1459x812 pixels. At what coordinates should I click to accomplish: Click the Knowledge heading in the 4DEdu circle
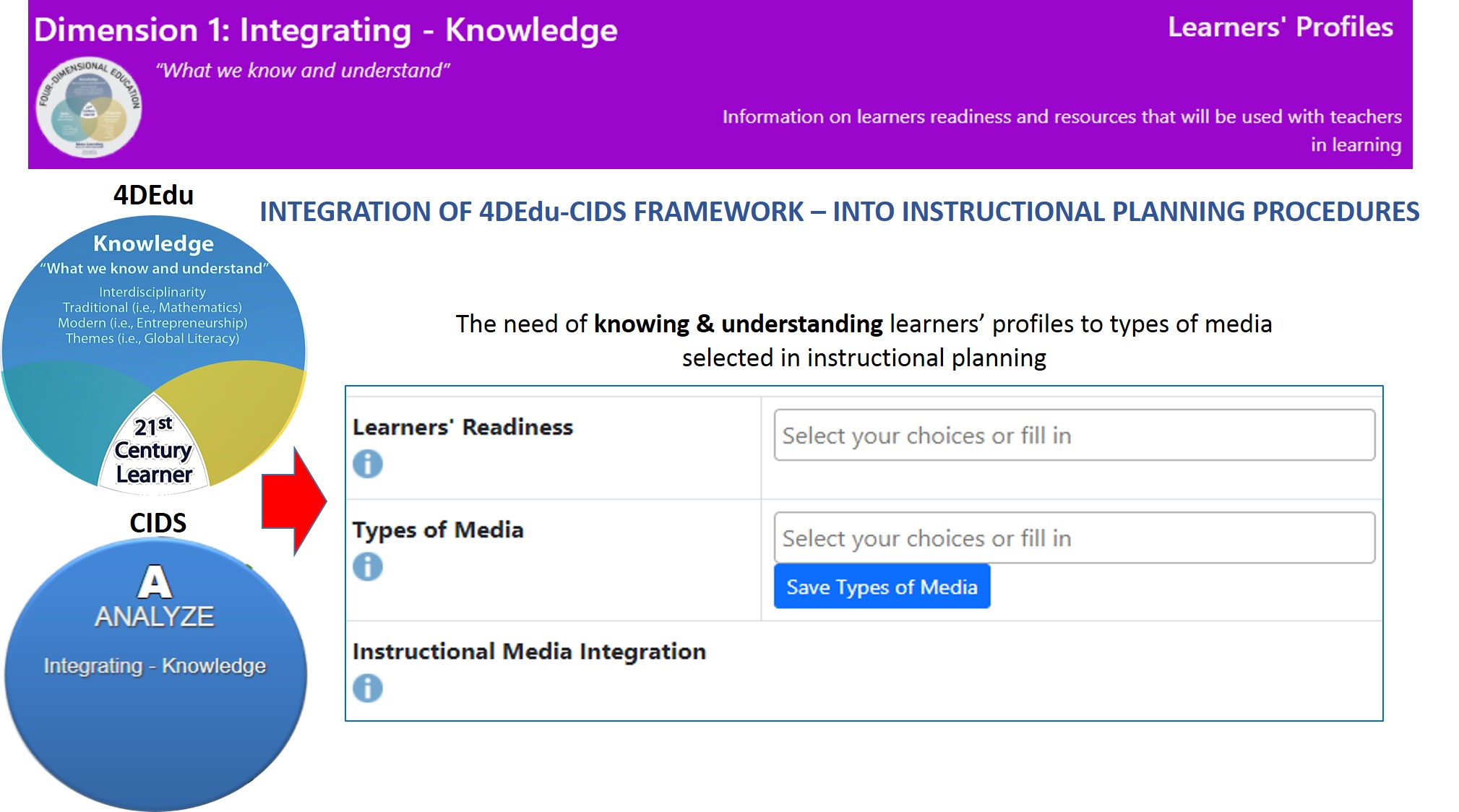pos(153,243)
